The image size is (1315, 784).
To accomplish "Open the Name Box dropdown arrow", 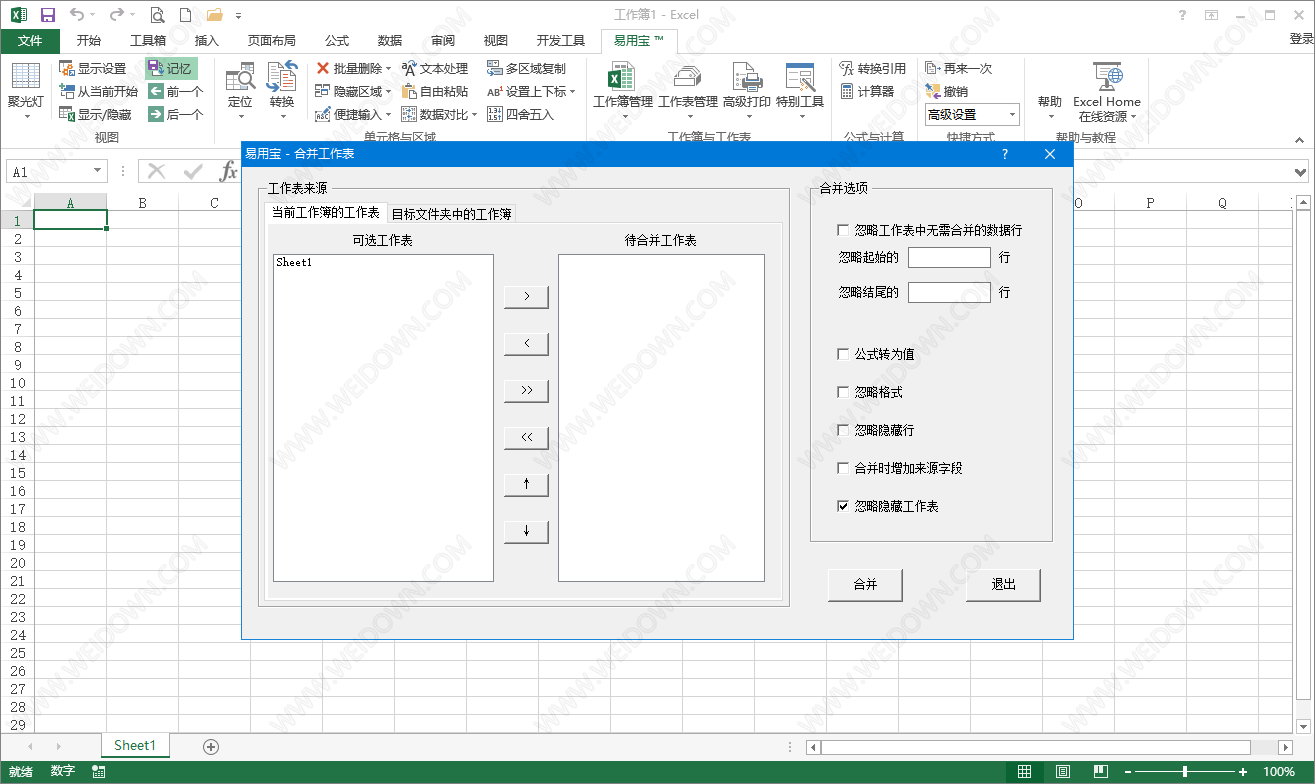I will pos(98,172).
